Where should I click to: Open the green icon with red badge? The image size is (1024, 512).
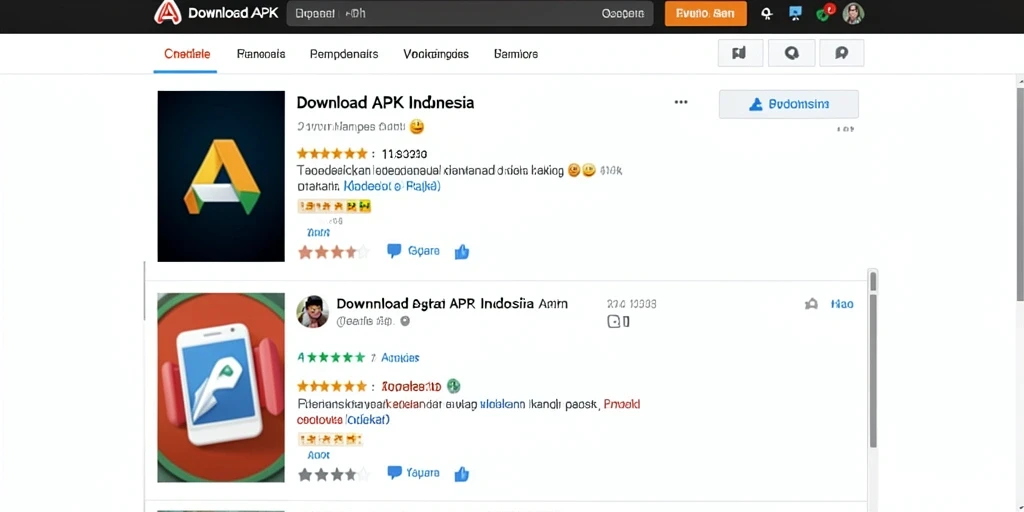(825, 12)
